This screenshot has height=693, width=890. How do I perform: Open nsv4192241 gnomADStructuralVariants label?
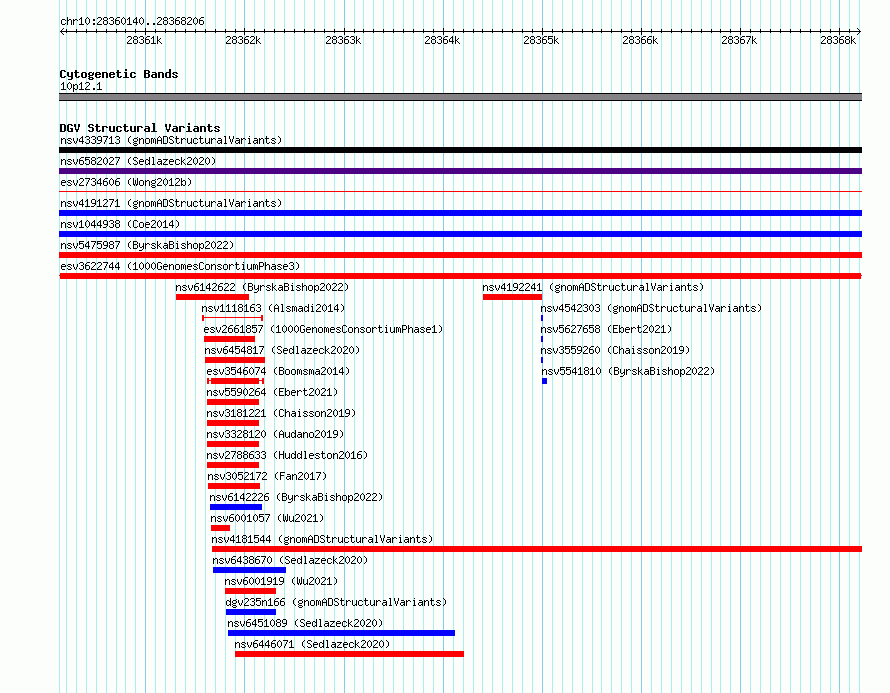[x=593, y=287]
